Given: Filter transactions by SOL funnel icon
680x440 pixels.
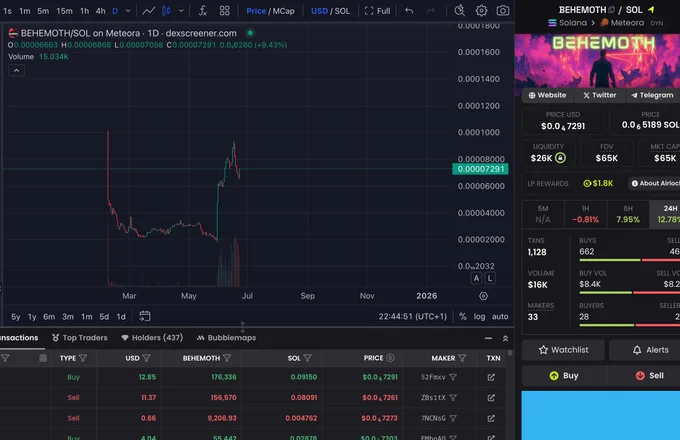Looking at the screenshot, I should 307,358.
